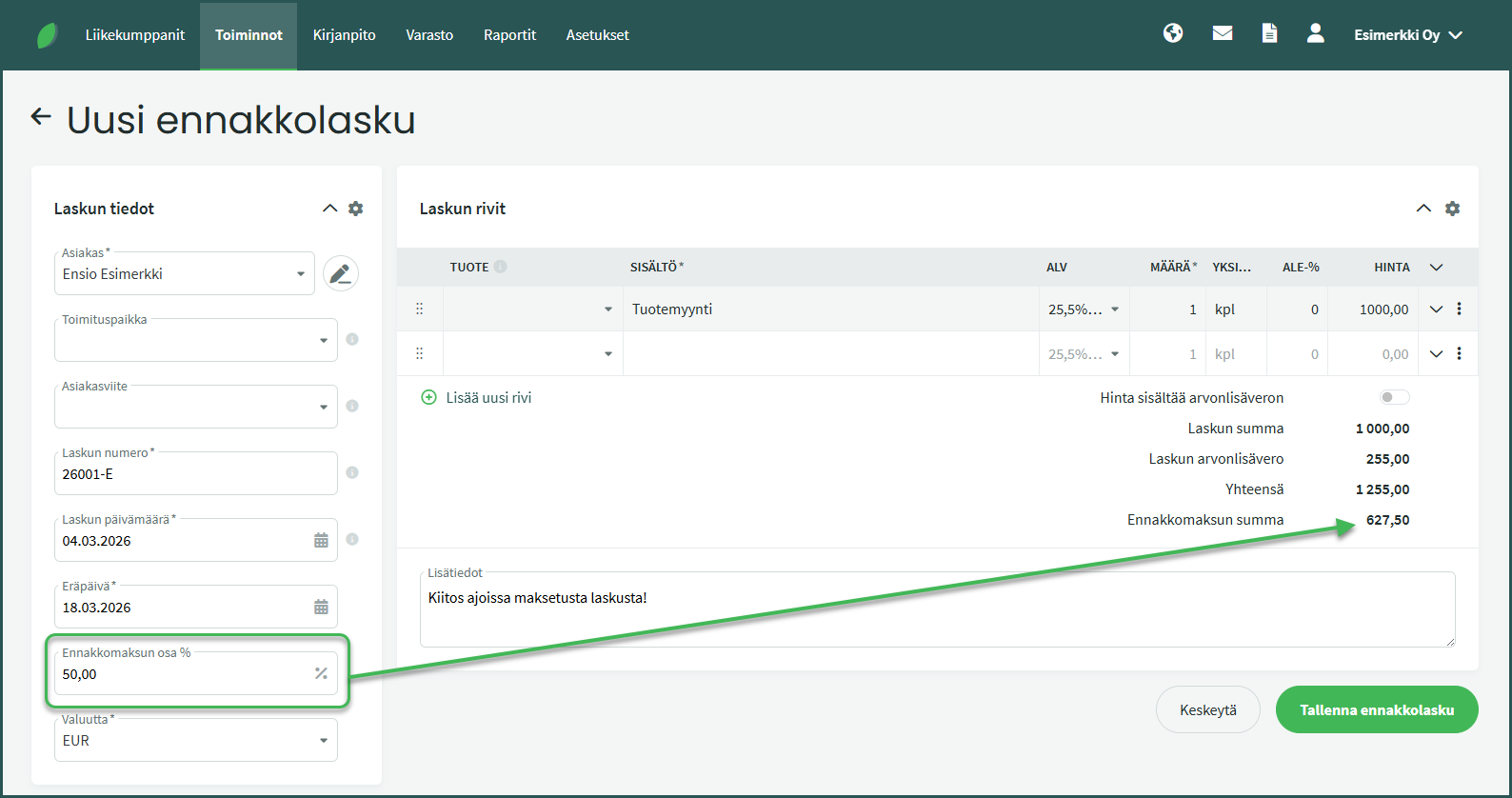The width and height of the screenshot is (1512, 798).
Task: Click the Keskeytä button
Action: 1208,709
